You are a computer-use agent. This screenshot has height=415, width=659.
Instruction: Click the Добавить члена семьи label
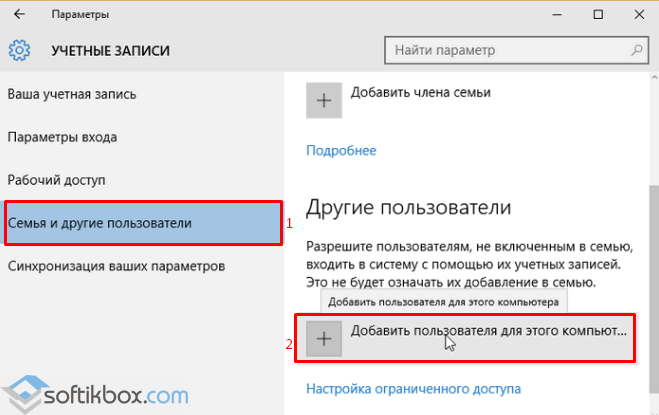[420, 92]
